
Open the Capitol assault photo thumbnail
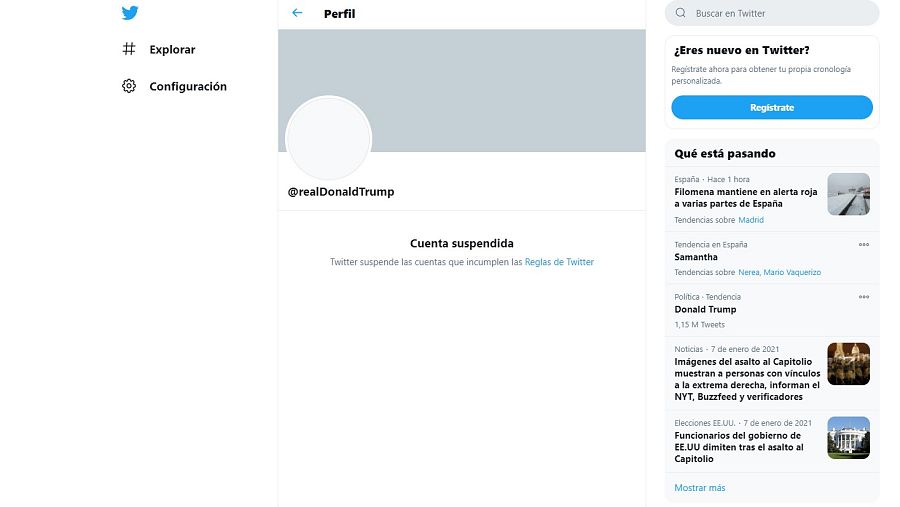coord(848,364)
